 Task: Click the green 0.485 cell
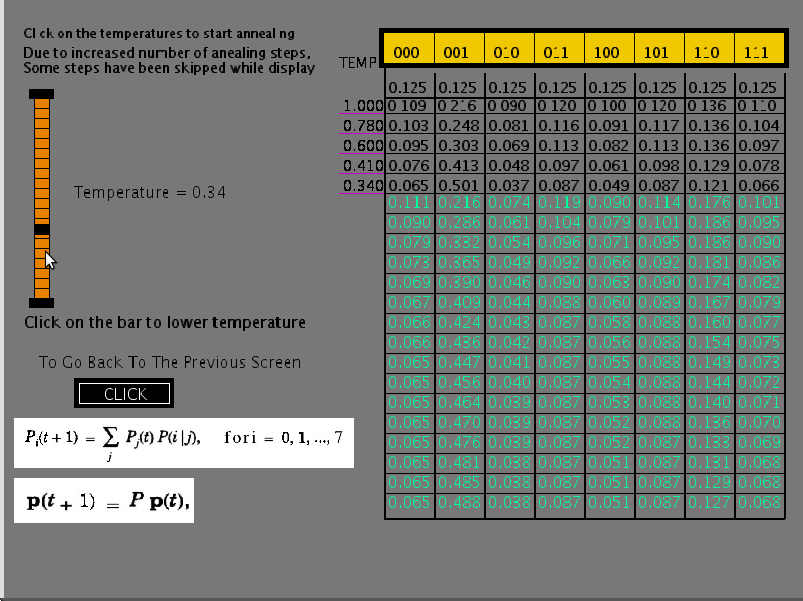(459, 482)
